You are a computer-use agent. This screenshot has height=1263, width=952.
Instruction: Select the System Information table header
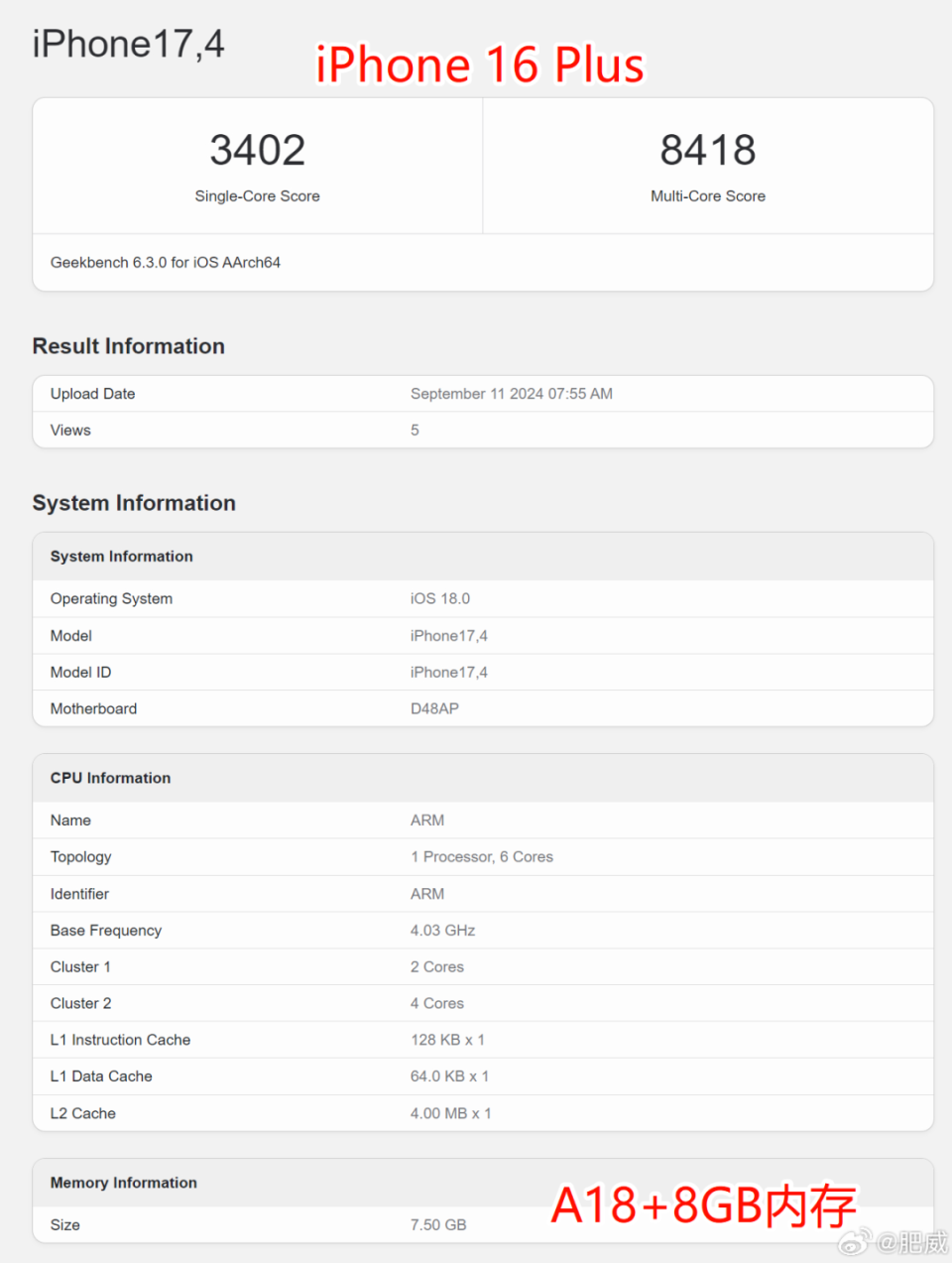pyautogui.click(x=122, y=557)
